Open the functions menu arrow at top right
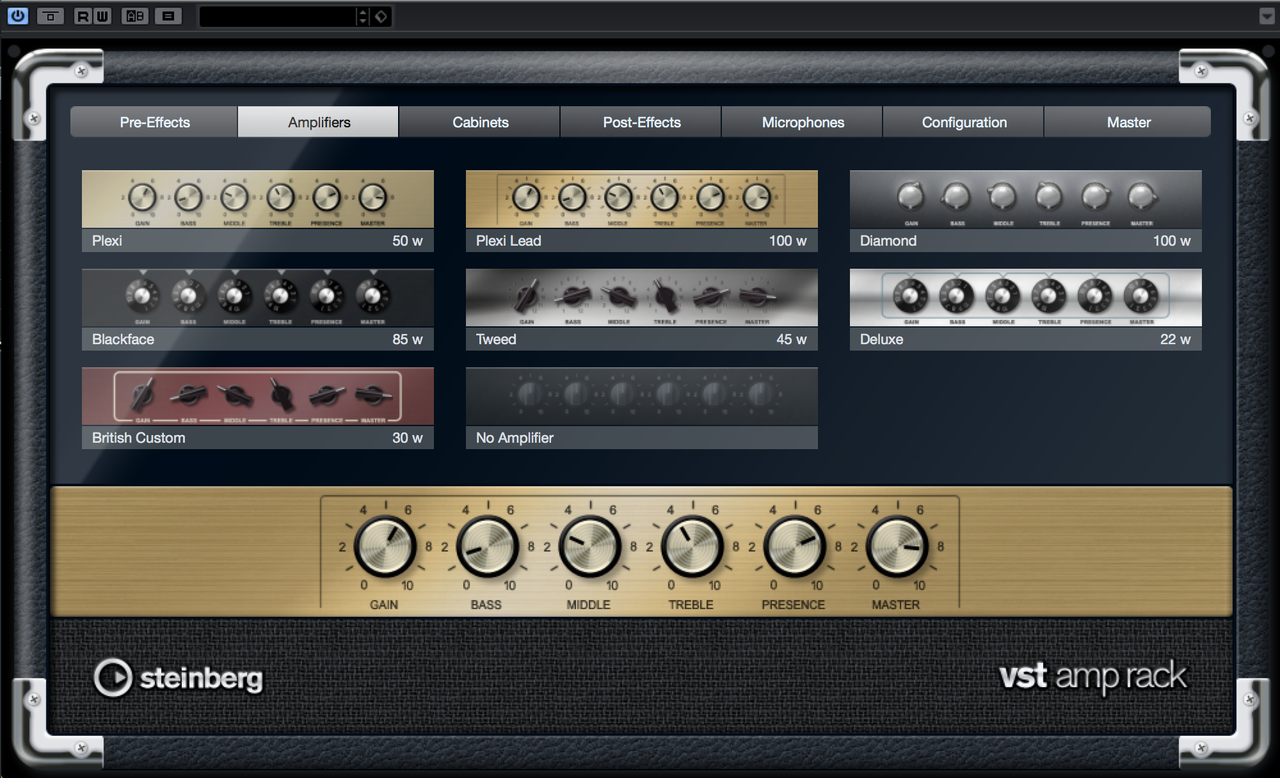The image size is (1280, 778). coord(1267,16)
